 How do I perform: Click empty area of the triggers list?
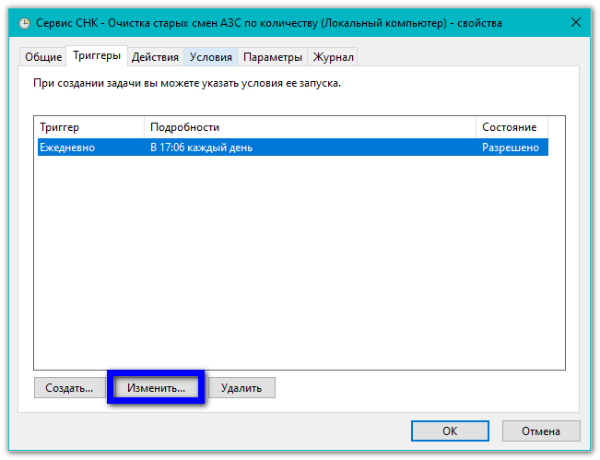click(290, 260)
